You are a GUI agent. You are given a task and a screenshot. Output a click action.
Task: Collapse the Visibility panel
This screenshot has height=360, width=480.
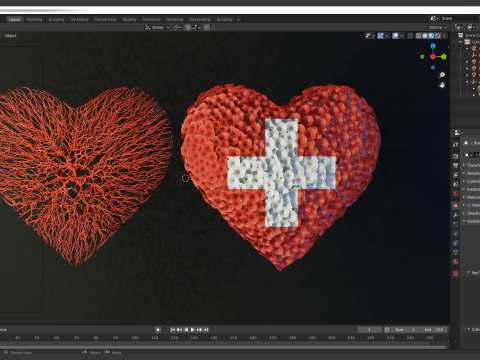click(x=464, y=221)
